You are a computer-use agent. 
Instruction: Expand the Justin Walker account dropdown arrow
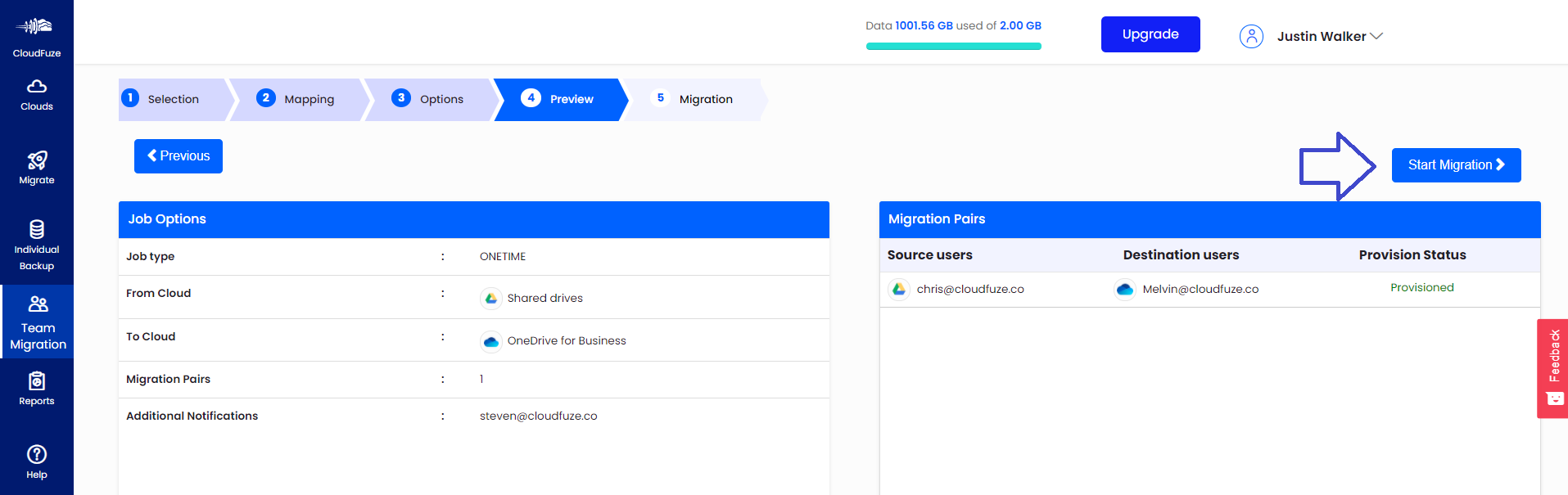1376,36
